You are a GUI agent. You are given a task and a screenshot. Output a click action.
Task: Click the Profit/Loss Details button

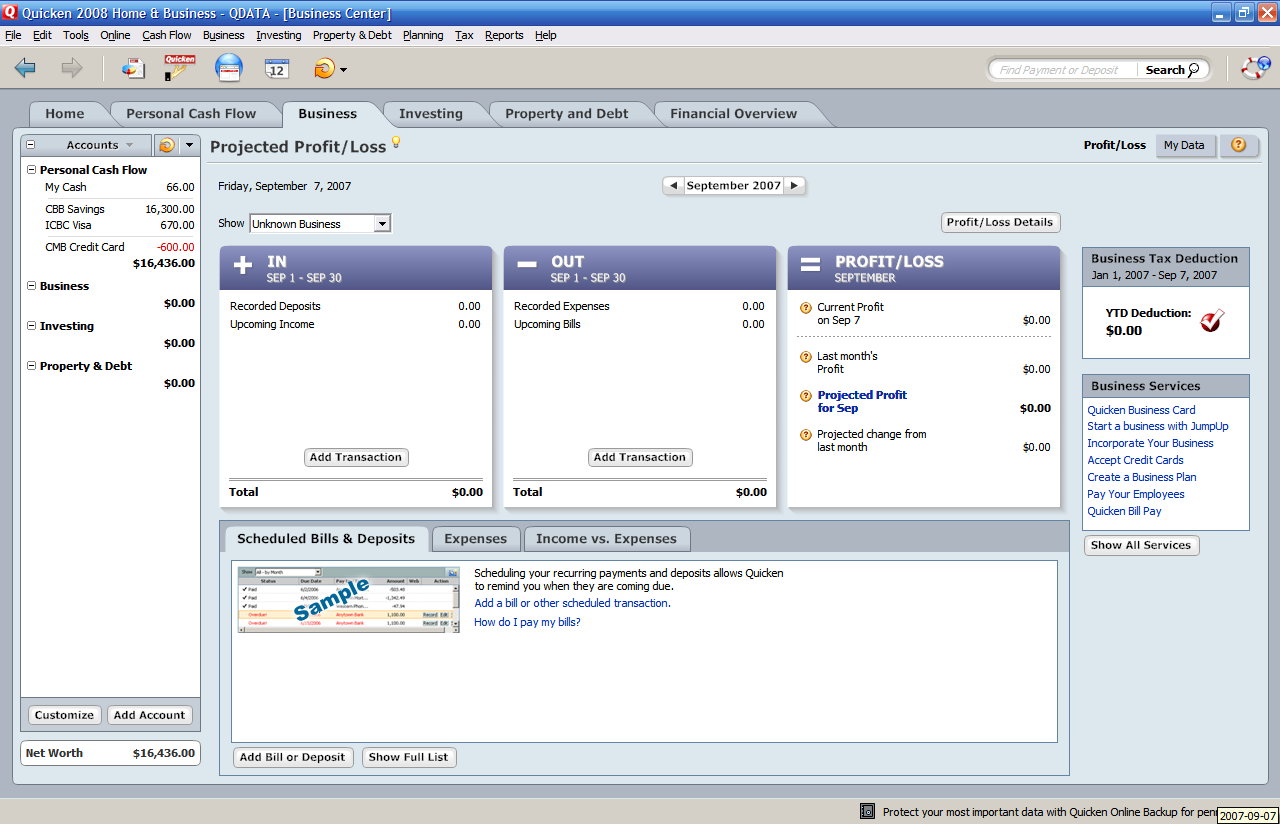click(1000, 222)
